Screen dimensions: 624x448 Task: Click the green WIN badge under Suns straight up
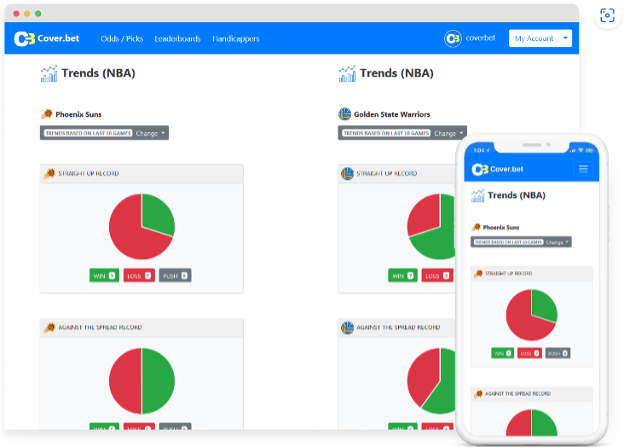click(104, 275)
